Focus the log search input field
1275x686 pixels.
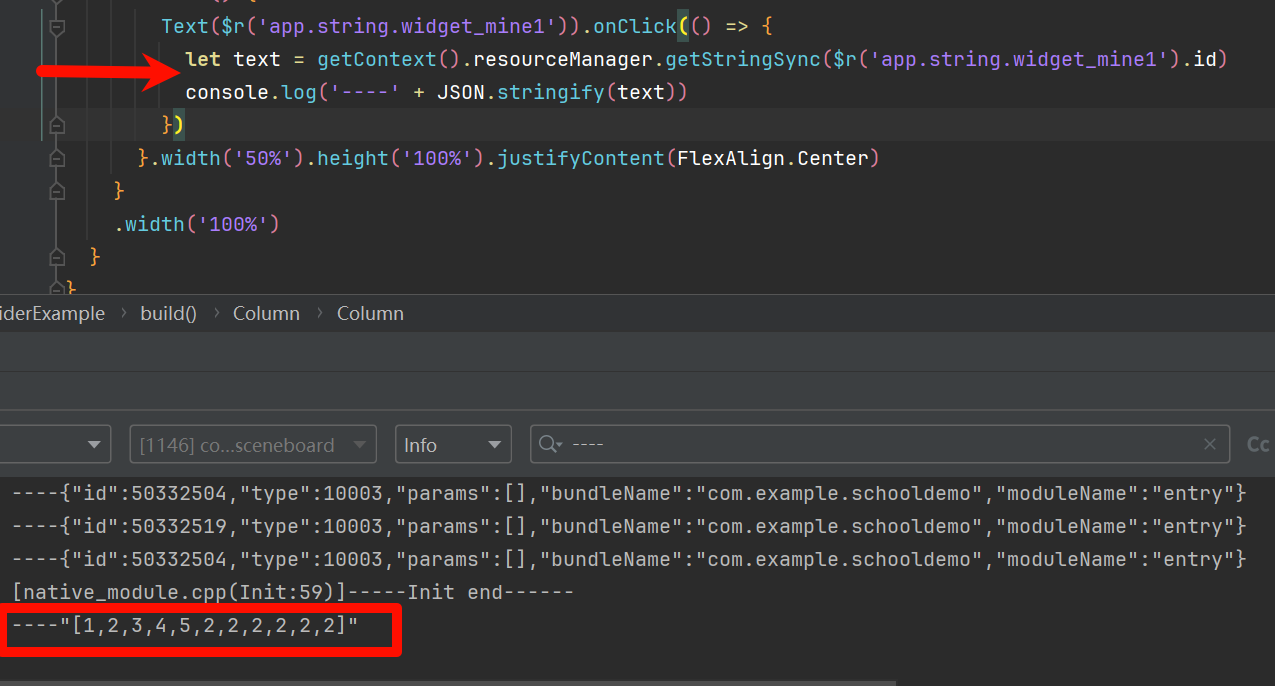tap(880, 445)
